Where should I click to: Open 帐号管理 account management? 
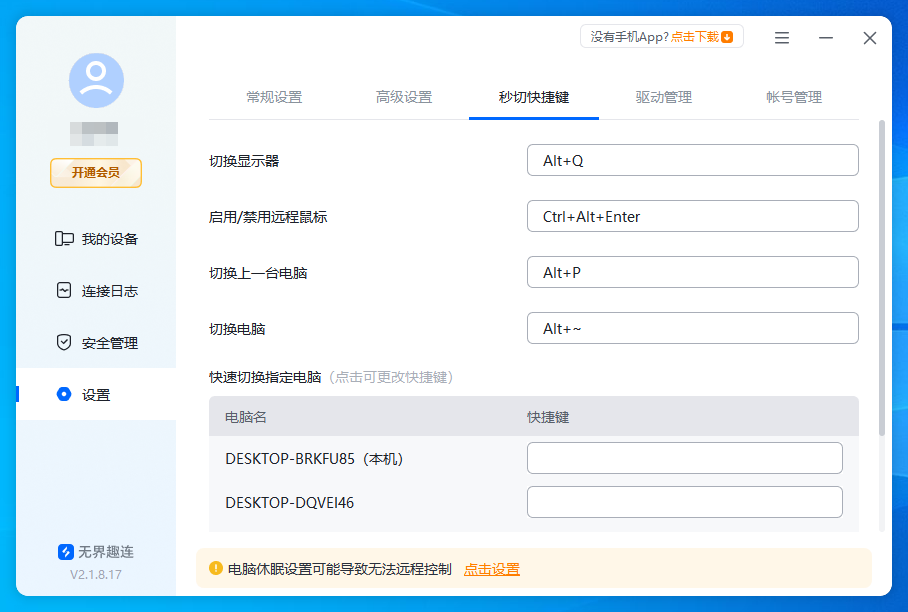click(792, 97)
